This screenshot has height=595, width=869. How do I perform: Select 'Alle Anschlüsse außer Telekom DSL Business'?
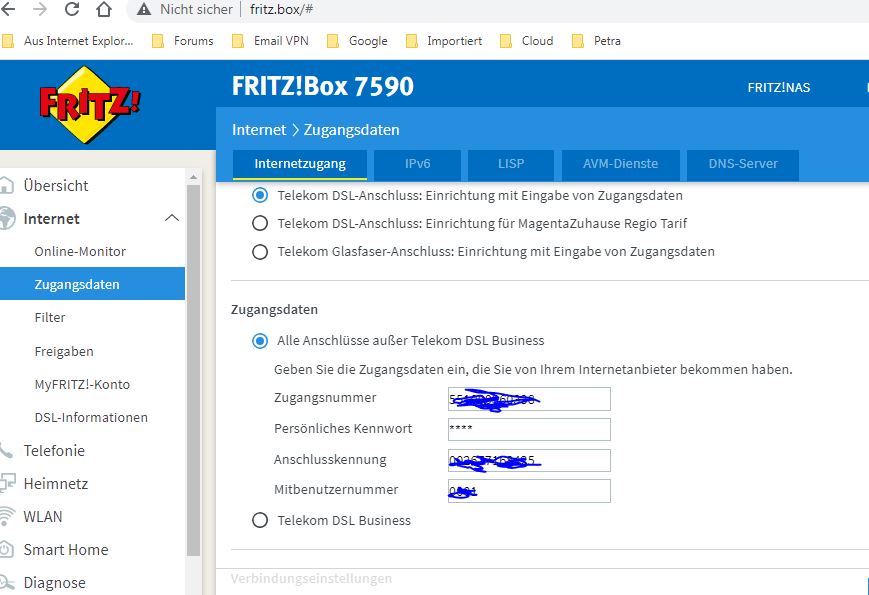point(260,341)
